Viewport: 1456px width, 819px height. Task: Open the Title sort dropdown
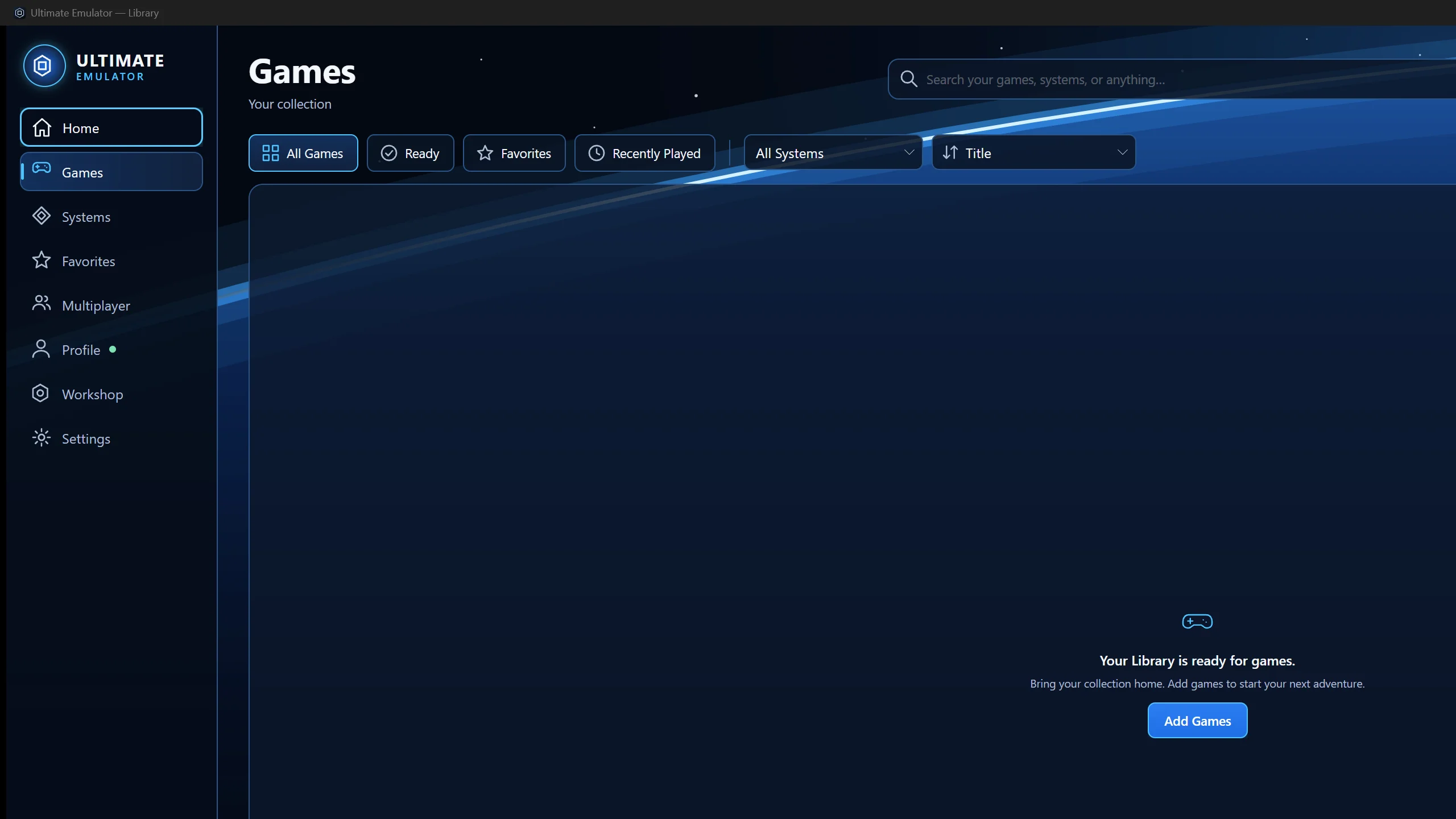coord(1033,152)
